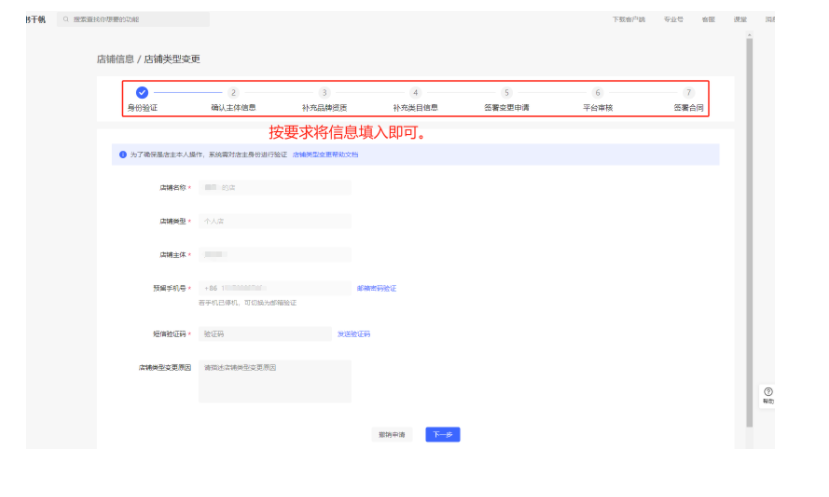Click the checked step 1 身份验证 icon

click(x=142, y=92)
